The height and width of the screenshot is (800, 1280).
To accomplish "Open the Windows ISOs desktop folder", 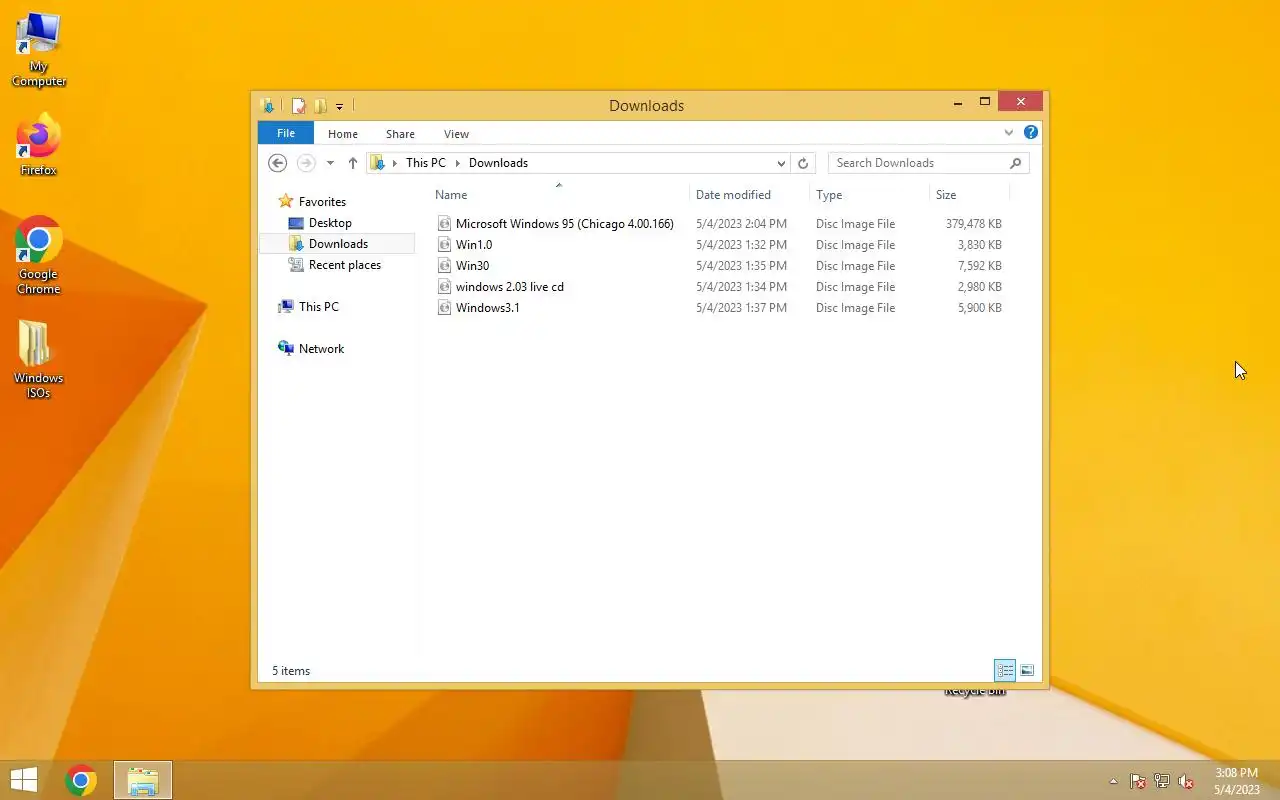I will 38,360.
